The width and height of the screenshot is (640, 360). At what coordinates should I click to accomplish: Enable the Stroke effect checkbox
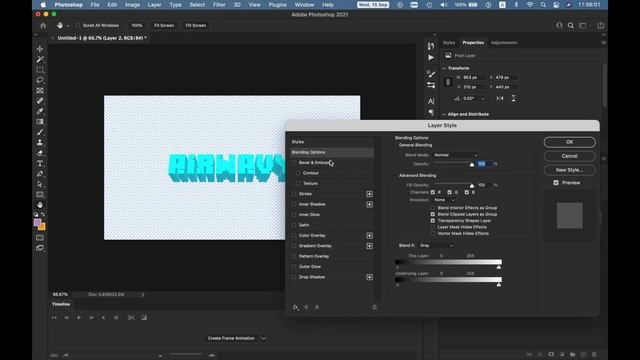294,194
